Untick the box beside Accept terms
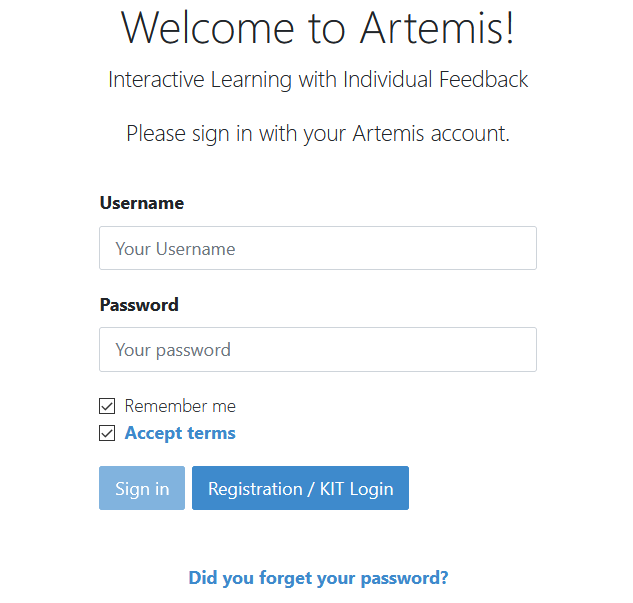 pos(107,433)
